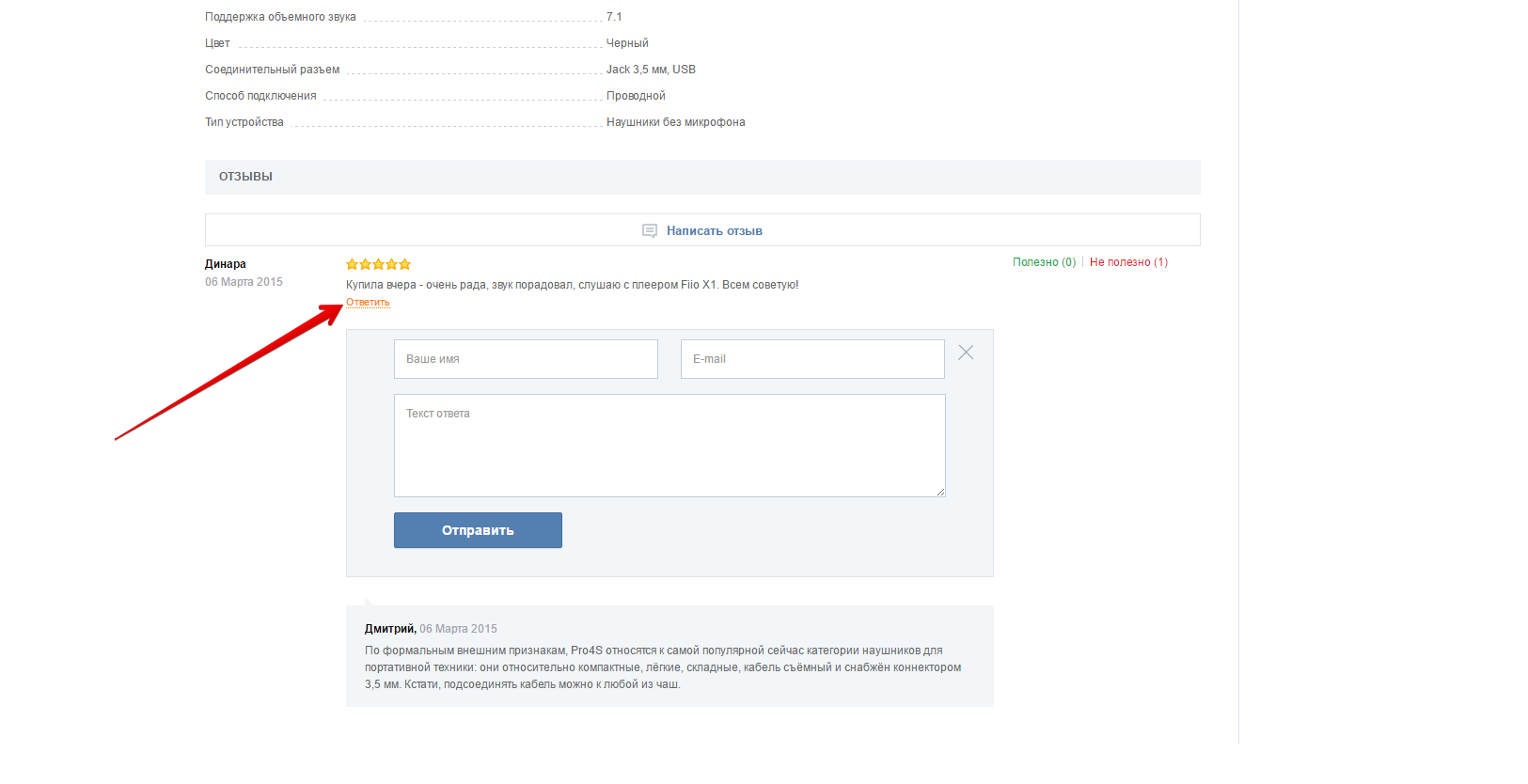Click the Ответить link under Динара's review
This screenshot has height=784, width=1528.
[368, 303]
